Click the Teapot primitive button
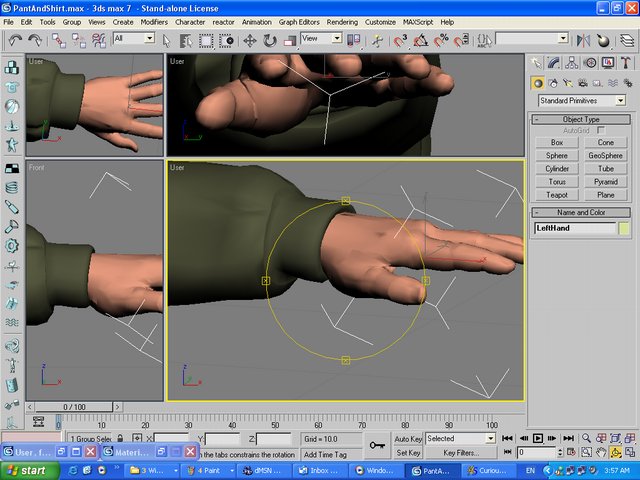The height and width of the screenshot is (480, 640). pos(557,195)
